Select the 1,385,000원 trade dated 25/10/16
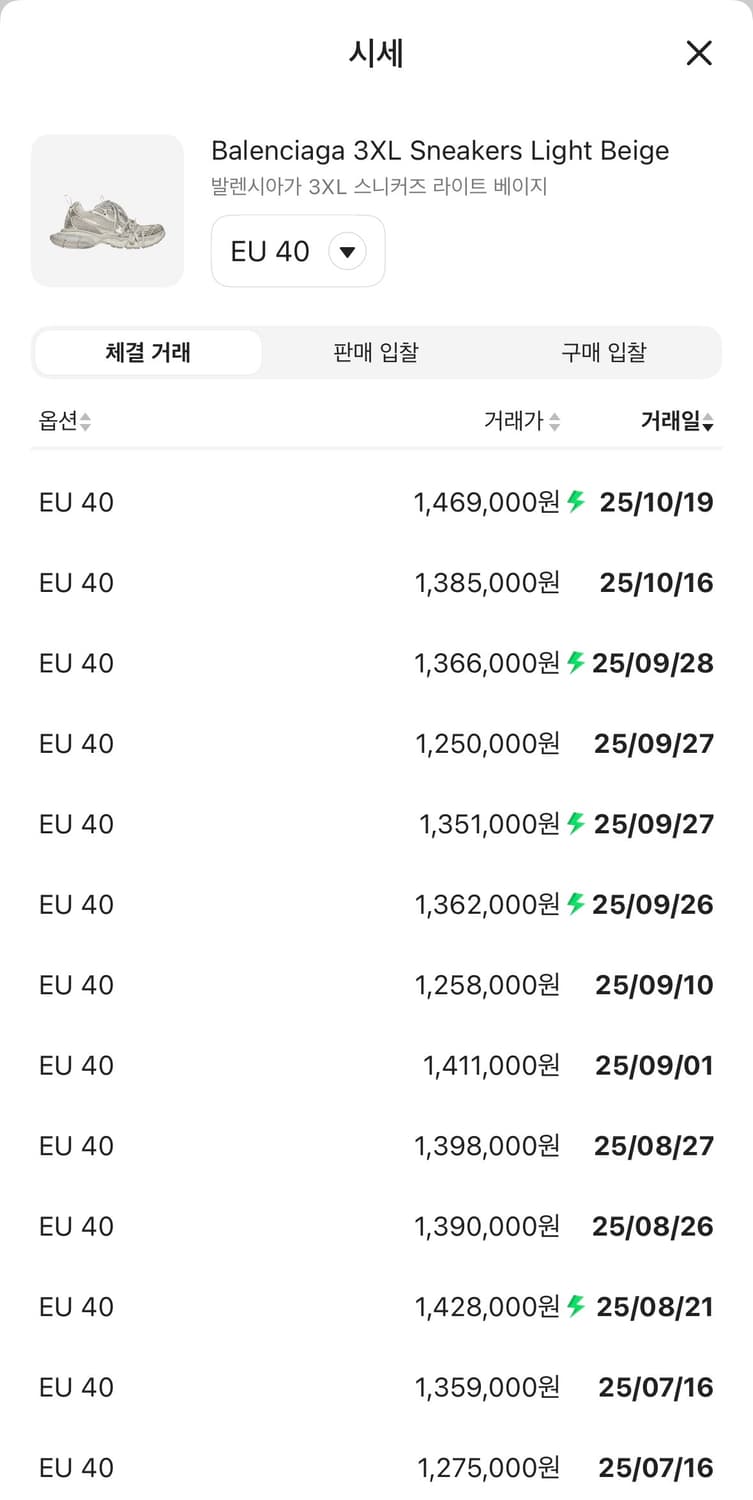 tap(376, 582)
